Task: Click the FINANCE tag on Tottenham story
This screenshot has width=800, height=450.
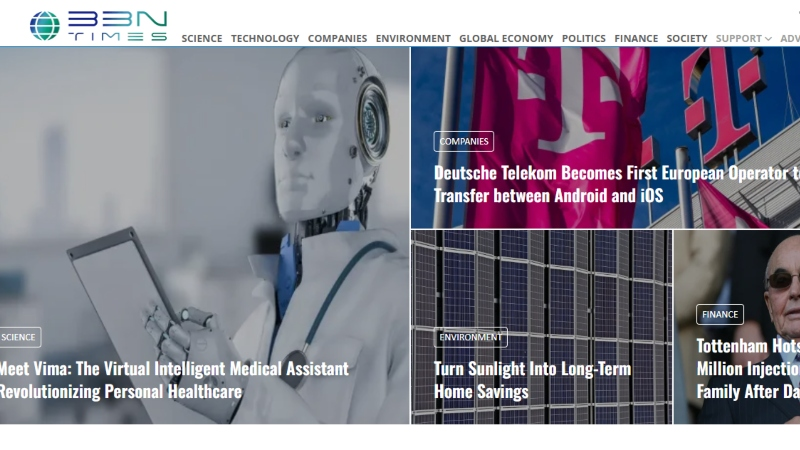Action: pyautogui.click(x=720, y=314)
